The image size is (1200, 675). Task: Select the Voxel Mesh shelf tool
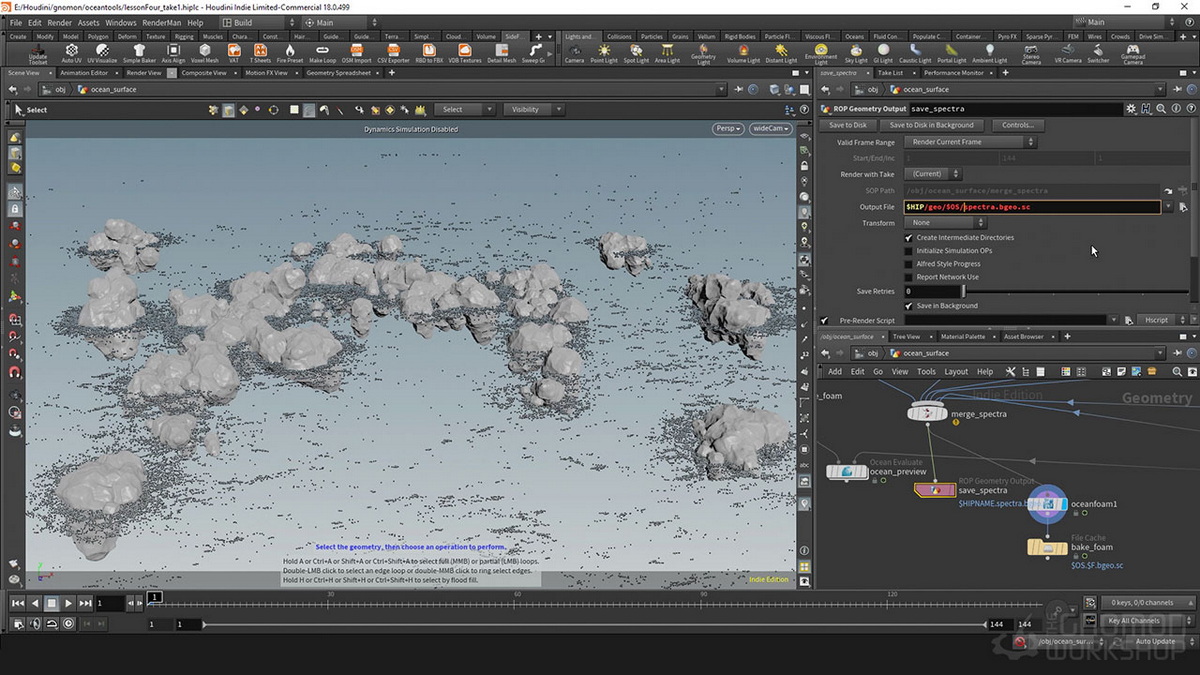(204, 52)
